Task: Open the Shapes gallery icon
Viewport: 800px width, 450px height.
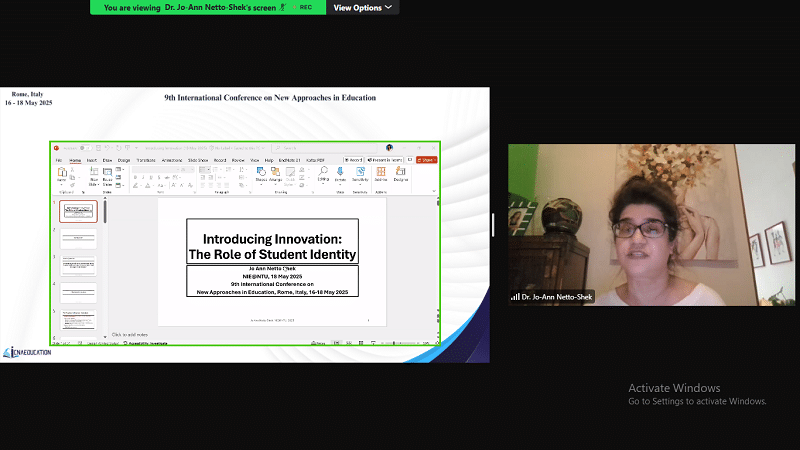Action: click(x=262, y=175)
